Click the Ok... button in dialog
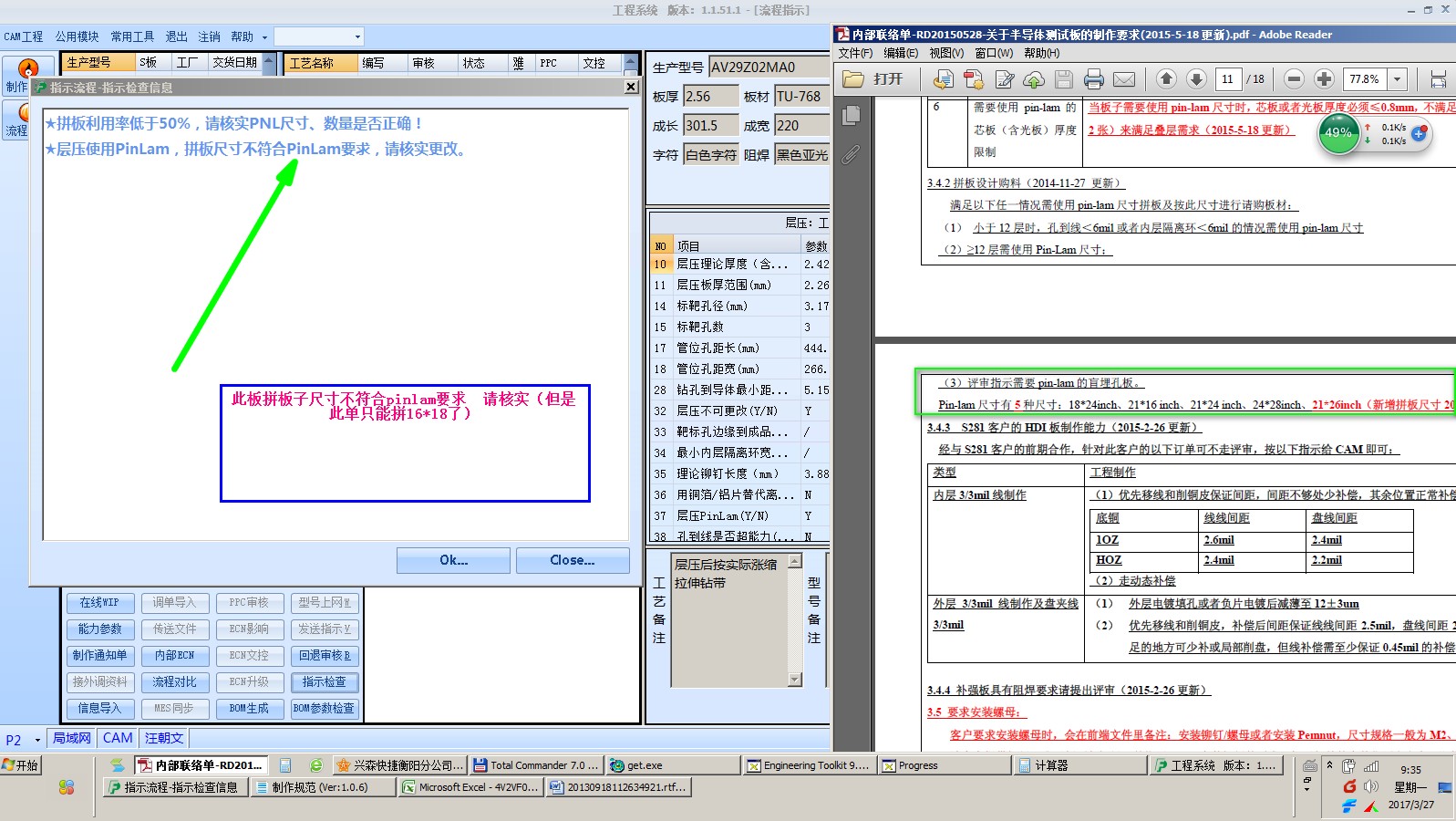Screen dimensions: 1456x821 click(453, 560)
